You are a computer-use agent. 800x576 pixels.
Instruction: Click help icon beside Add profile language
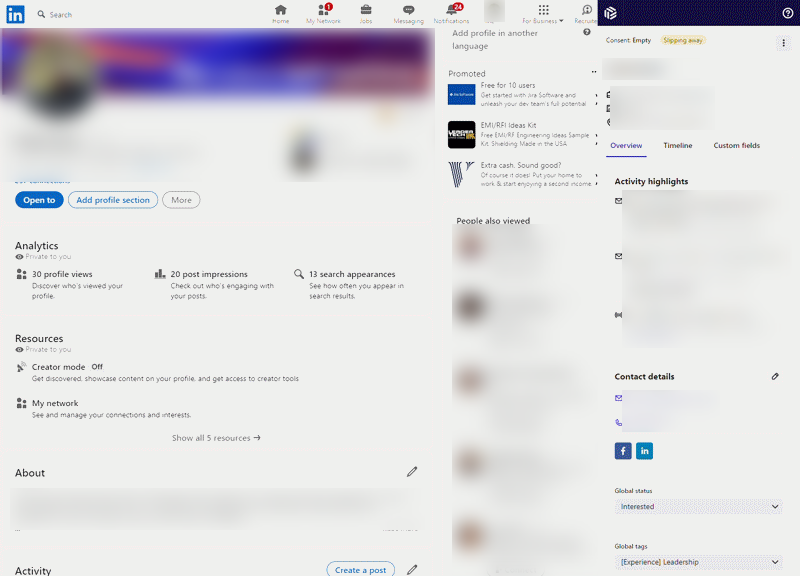[x=587, y=32]
